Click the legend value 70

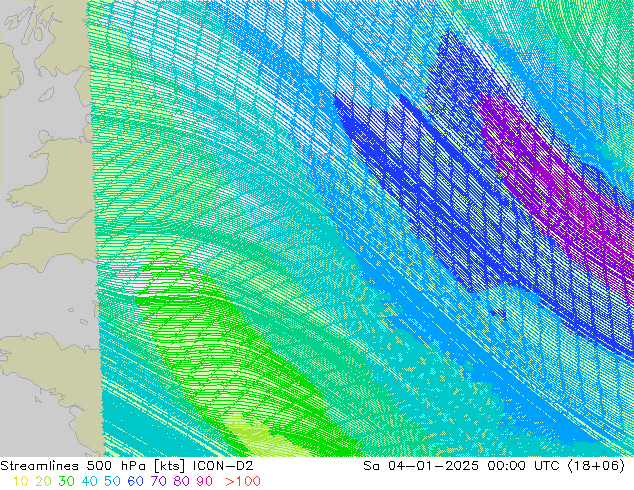tap(158, 481)
